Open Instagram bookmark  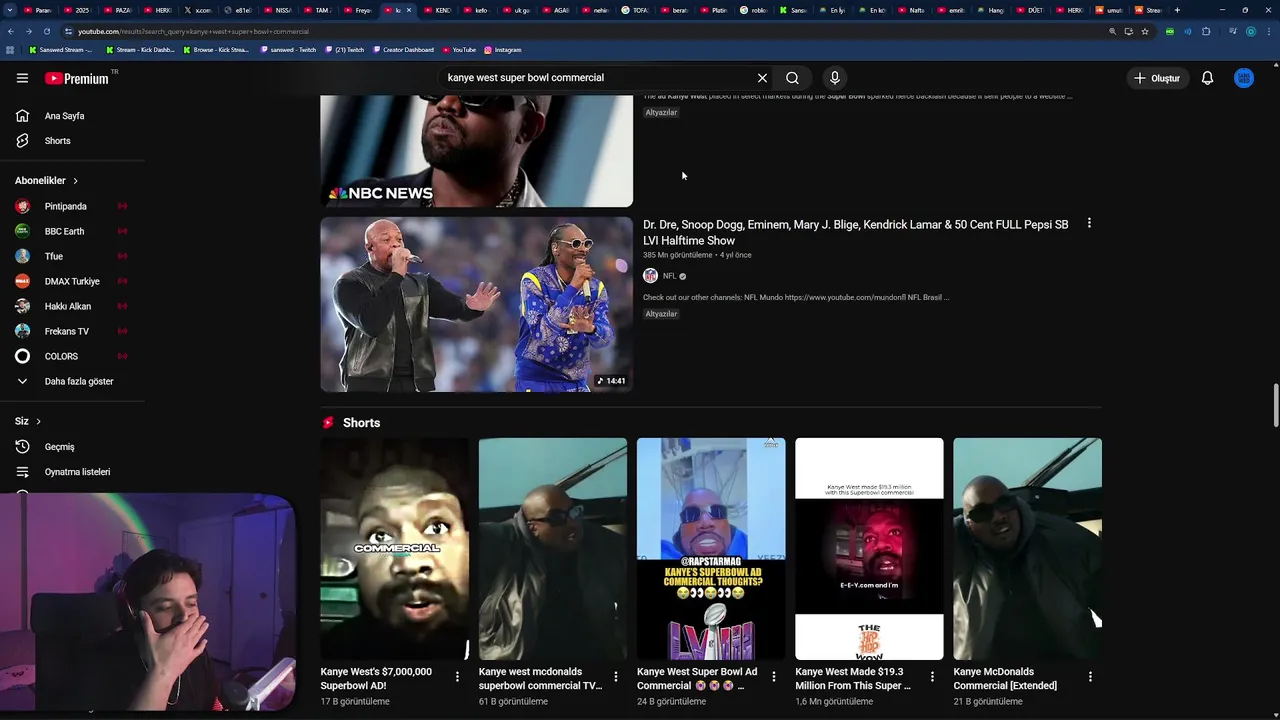click(x=503, y=49)
